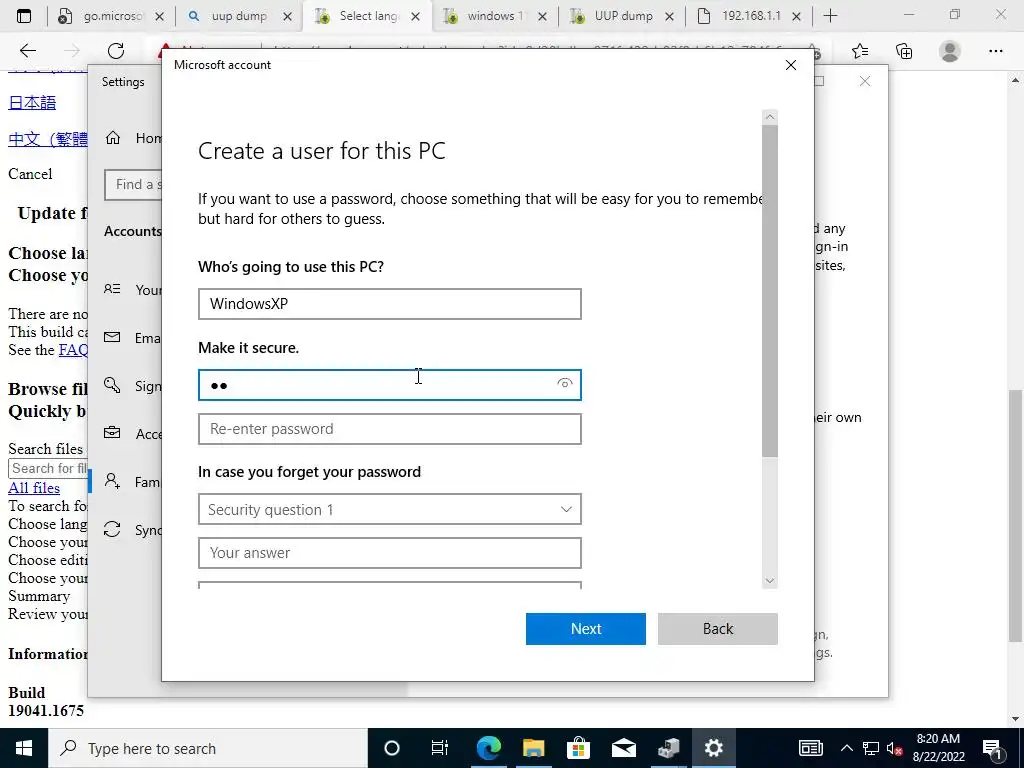Click the 中文 (繁體) language link
Viewport: 1024px width, 768px height.
(x=48, y=138)
